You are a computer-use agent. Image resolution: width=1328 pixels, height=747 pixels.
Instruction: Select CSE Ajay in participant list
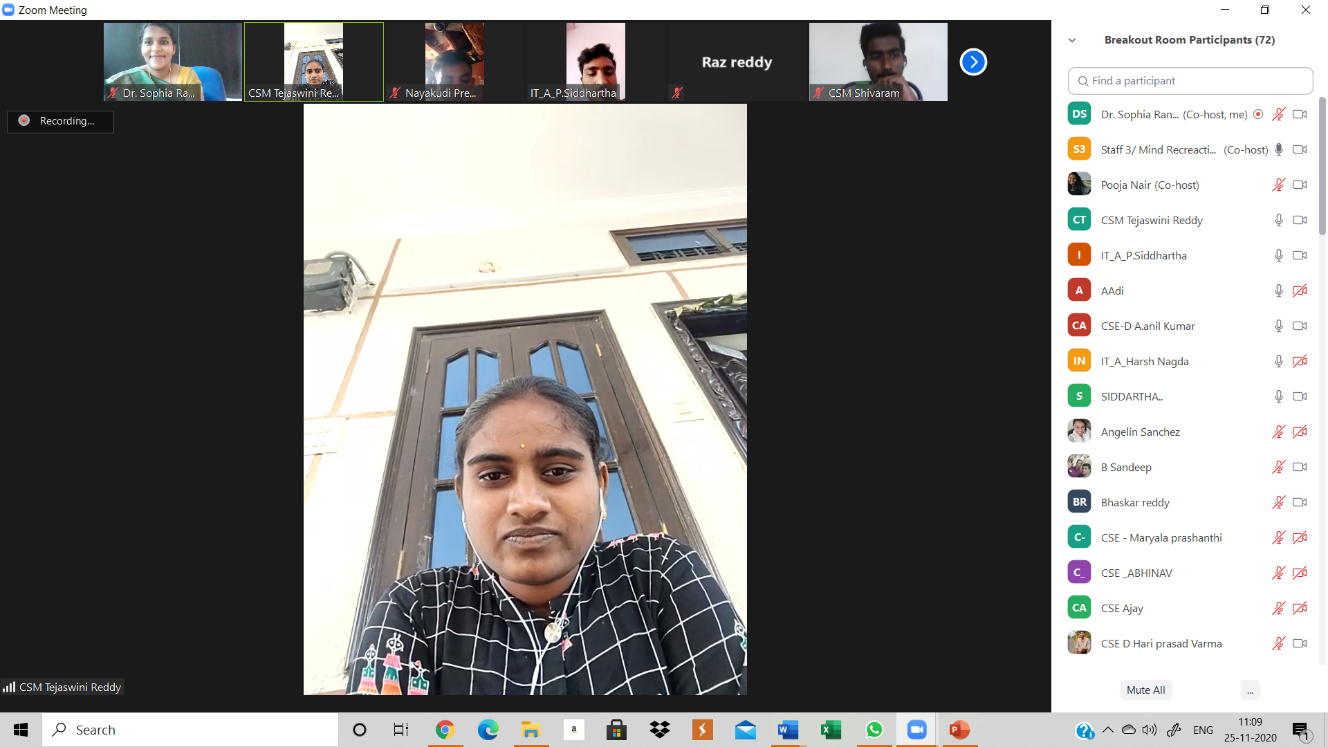point(1122,608)
